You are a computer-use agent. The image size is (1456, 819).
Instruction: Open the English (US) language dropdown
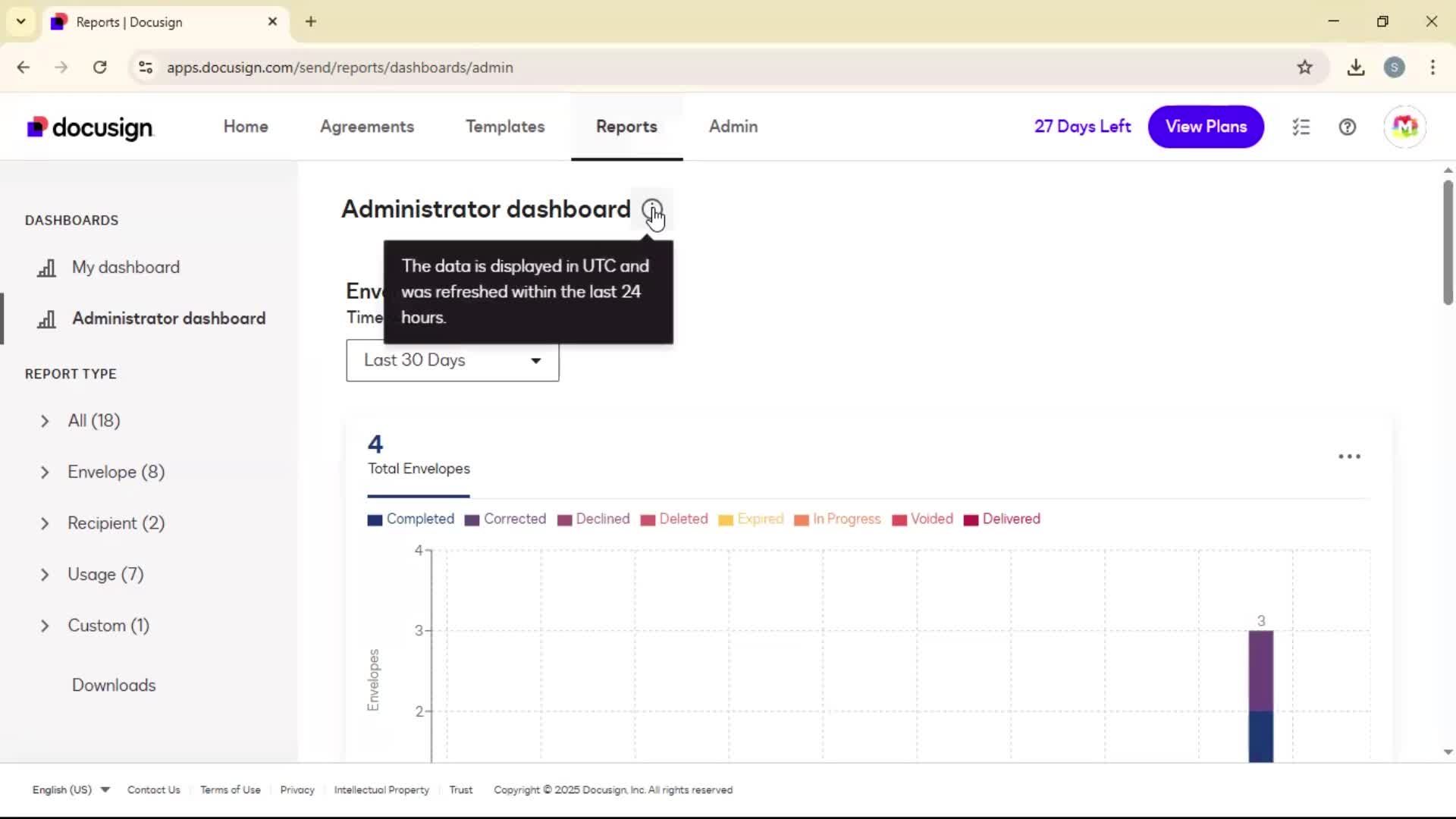coord(71,789)
